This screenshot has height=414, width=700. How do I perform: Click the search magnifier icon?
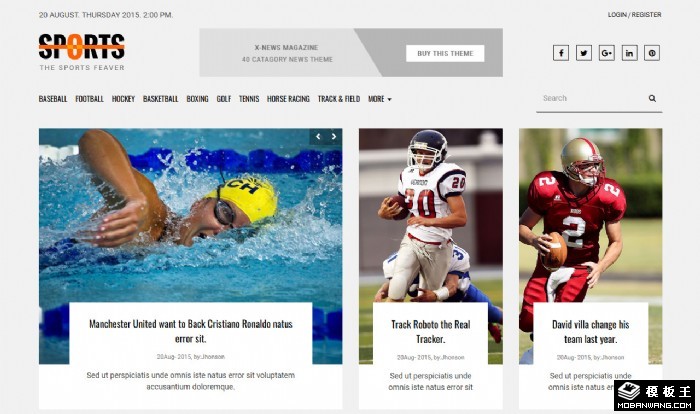click(652, 98)
